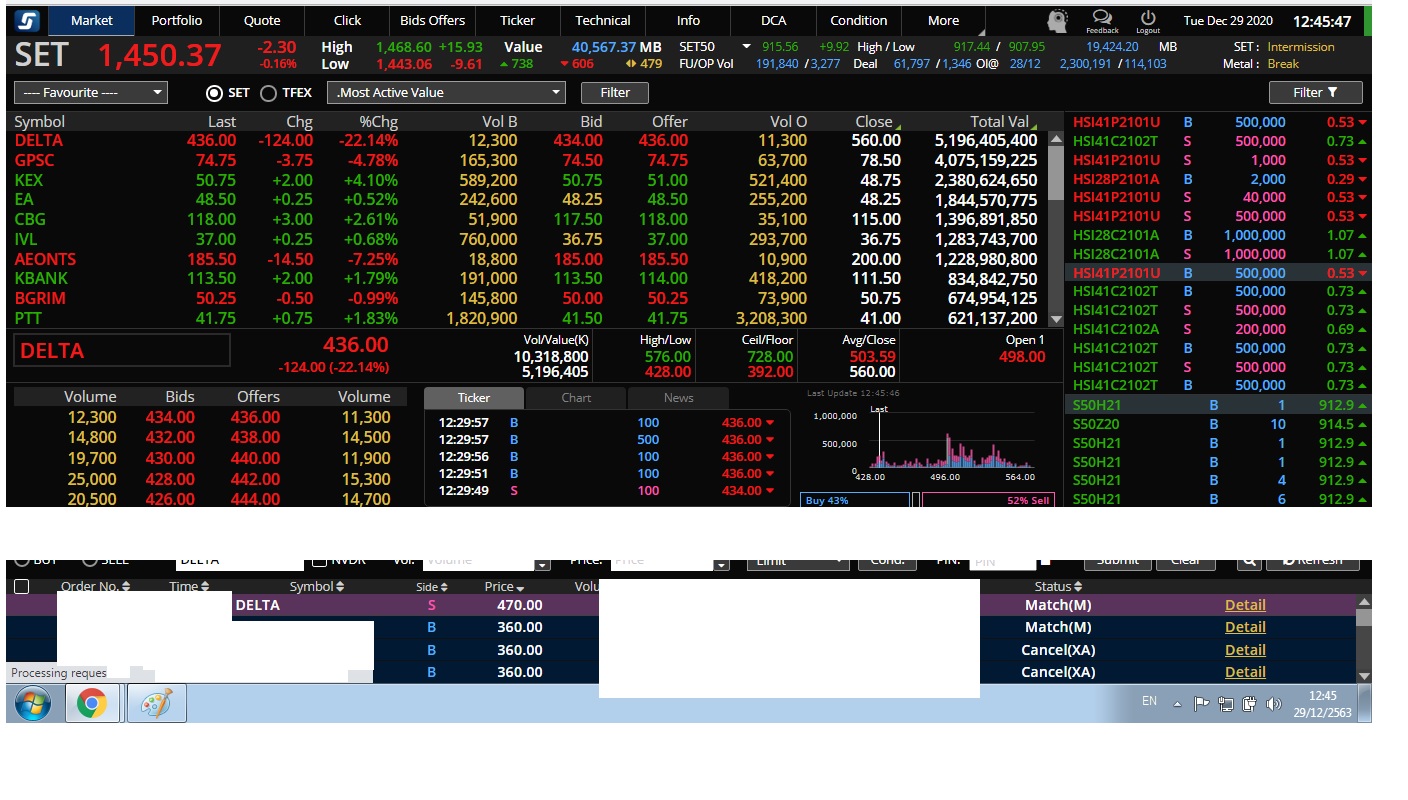Sort orders by Side column

(x=432, y=587)
